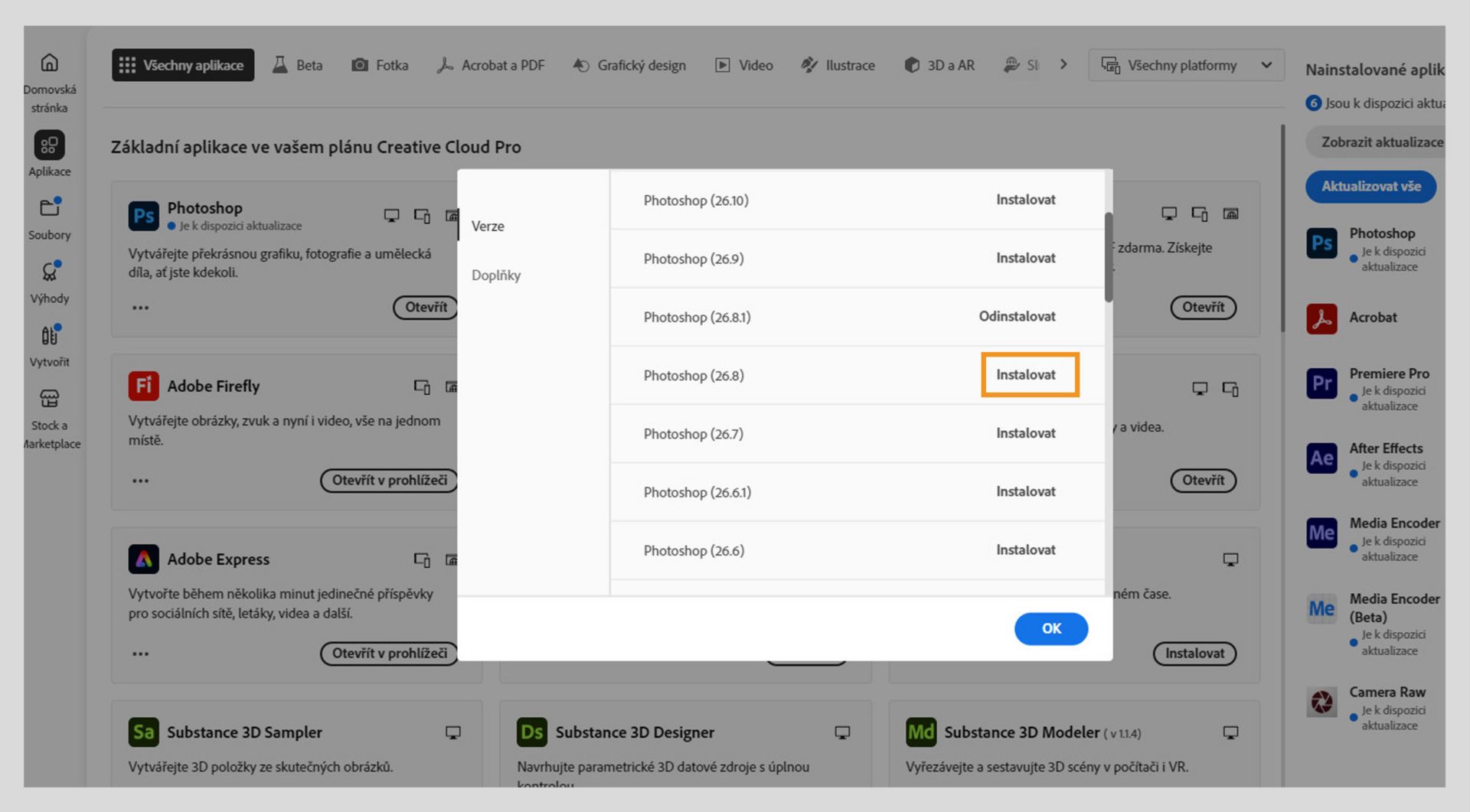
Task: Uninstall Photoshop (26.8.1)
Action: (1017, 317)
